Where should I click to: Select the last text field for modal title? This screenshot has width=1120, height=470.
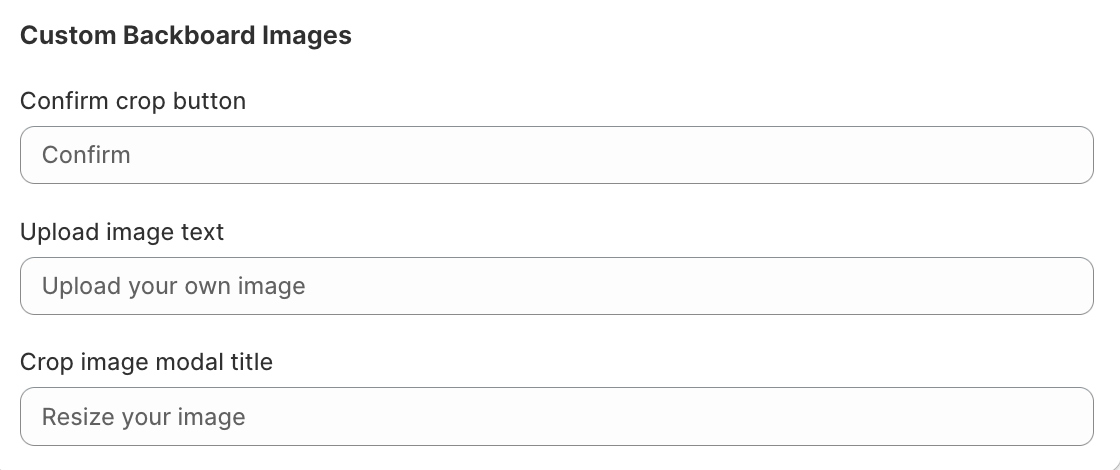pos(556,416)
